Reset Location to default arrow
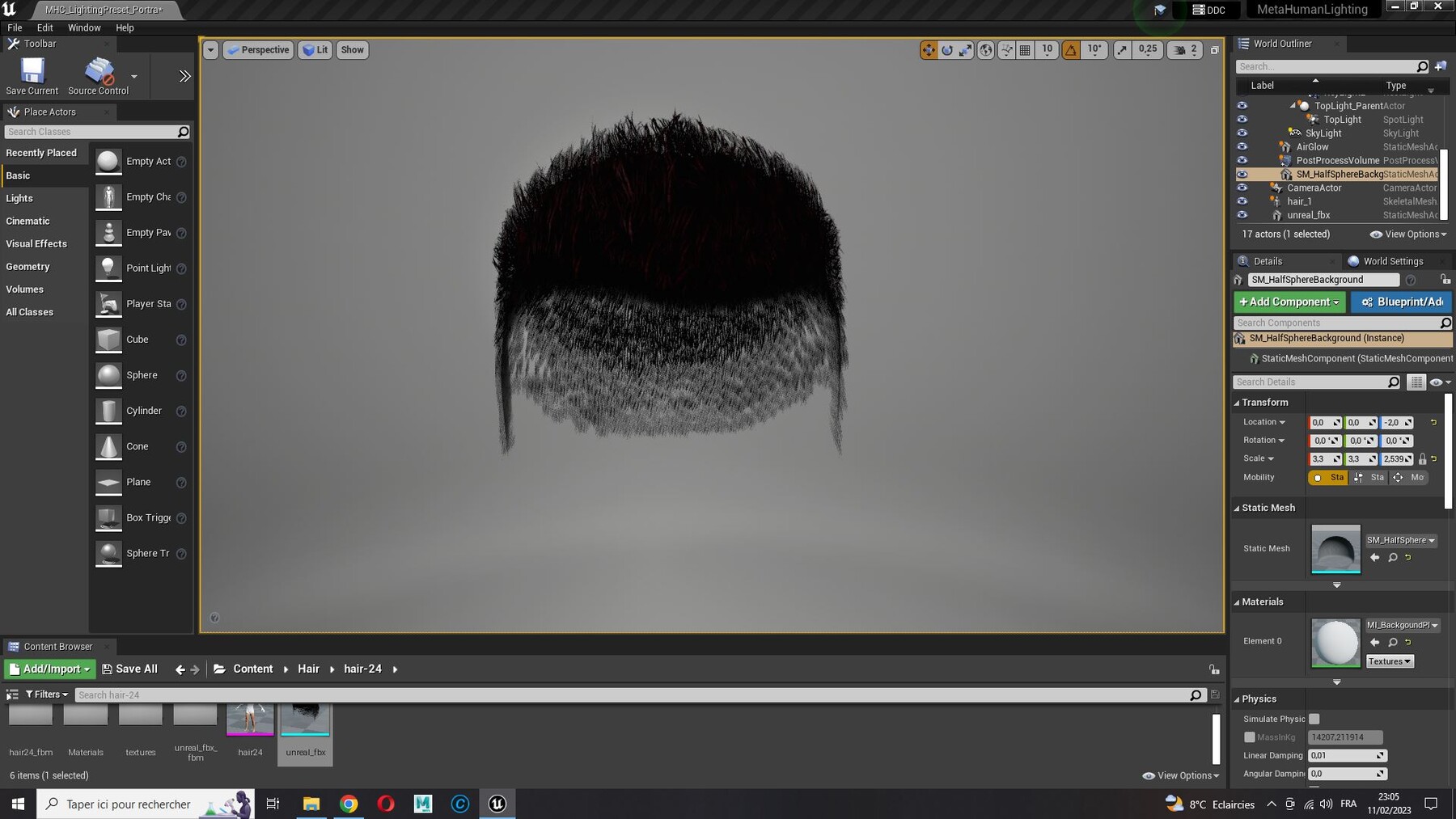Screen dimensions: 1456x819 pos(1433,423)
